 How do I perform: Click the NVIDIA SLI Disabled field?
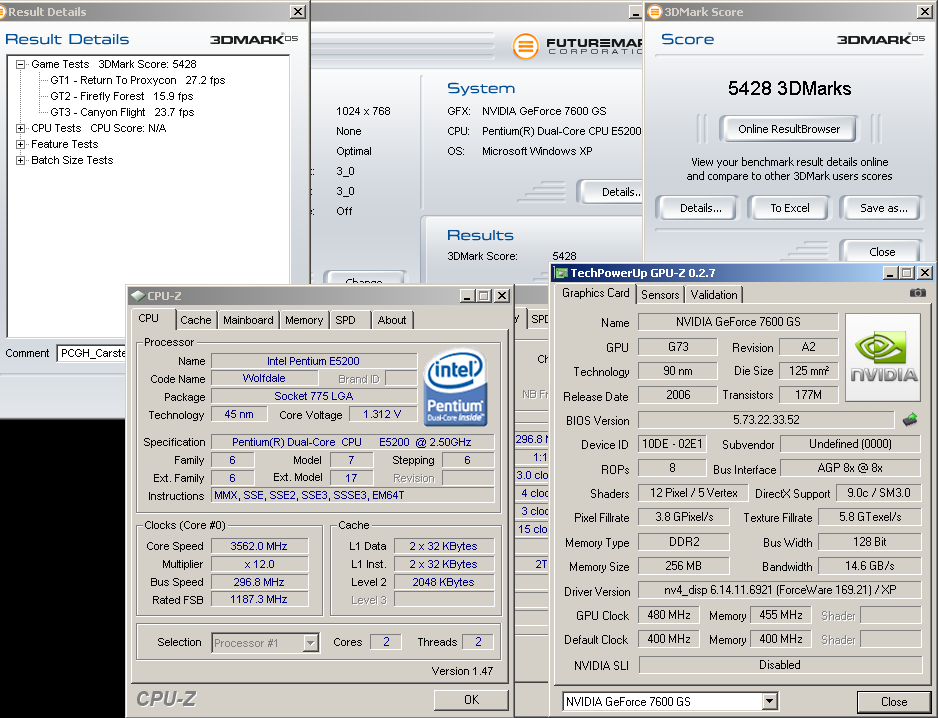click(779, 665)
